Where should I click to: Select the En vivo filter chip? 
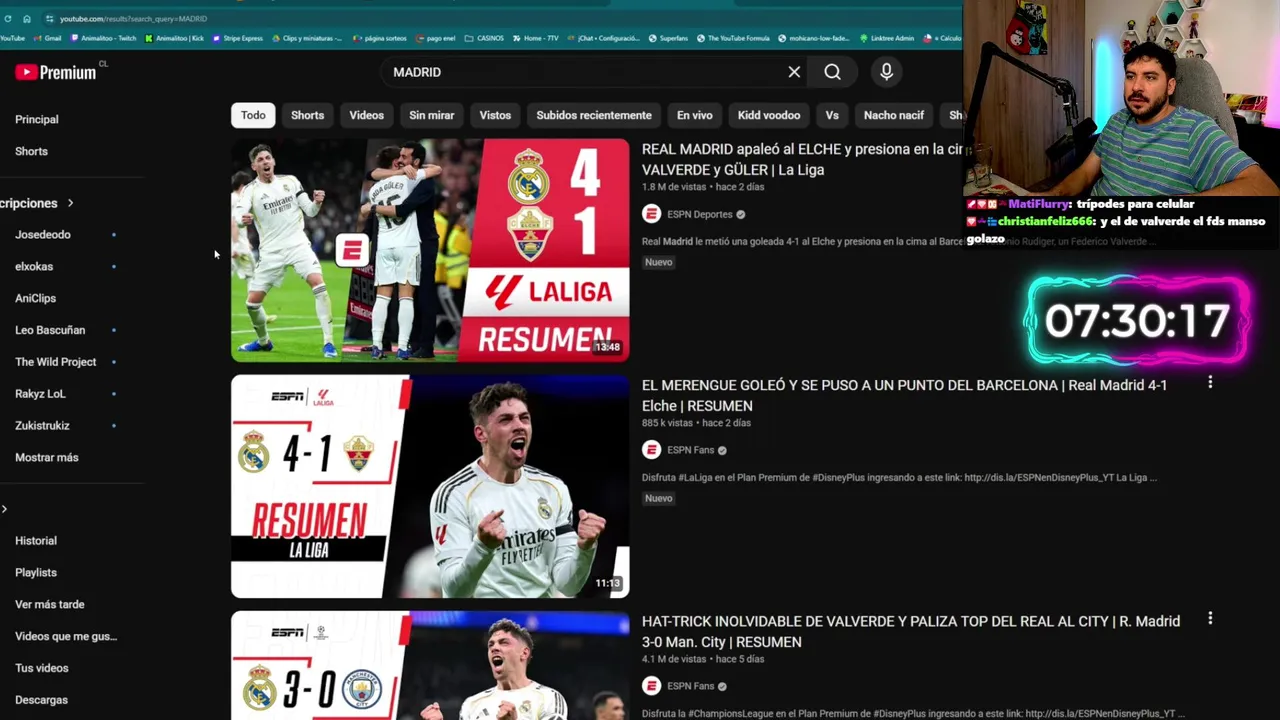click(x=695, y=115)
